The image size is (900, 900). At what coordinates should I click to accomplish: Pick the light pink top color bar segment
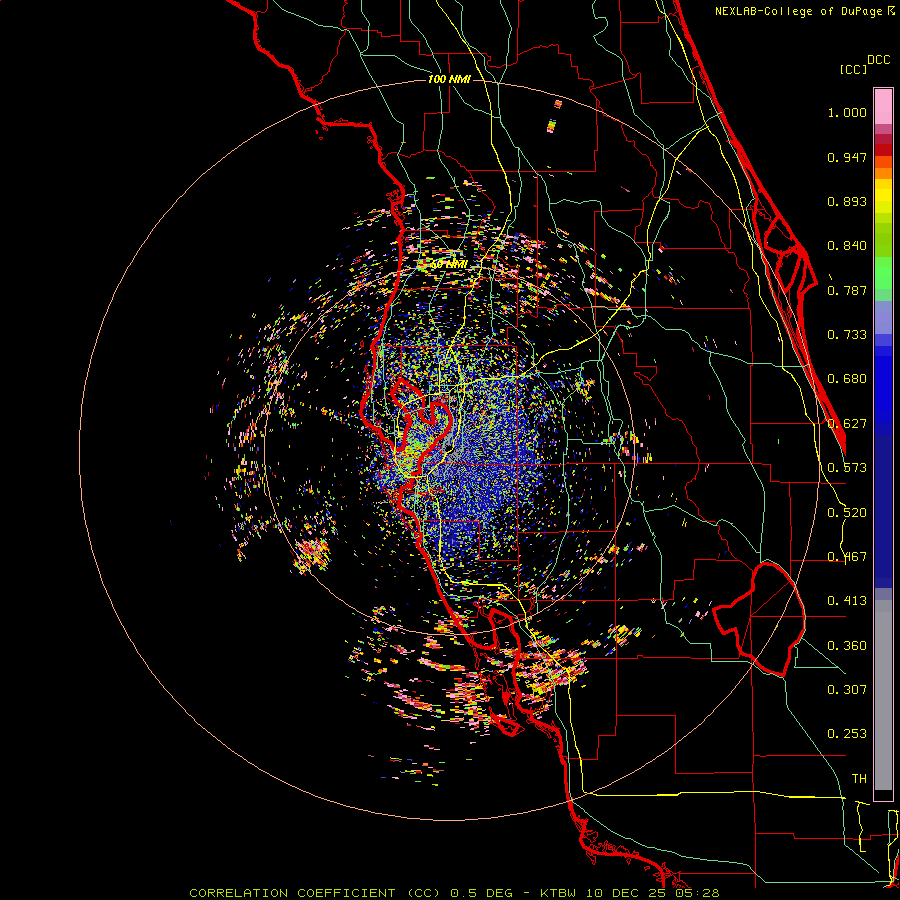click(883, 107)
